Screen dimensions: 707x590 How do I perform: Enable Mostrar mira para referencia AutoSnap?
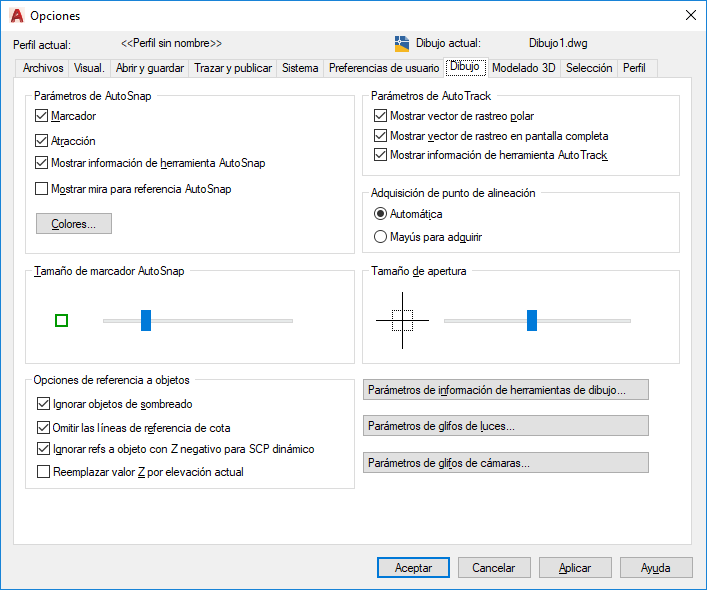pos(41,188)
